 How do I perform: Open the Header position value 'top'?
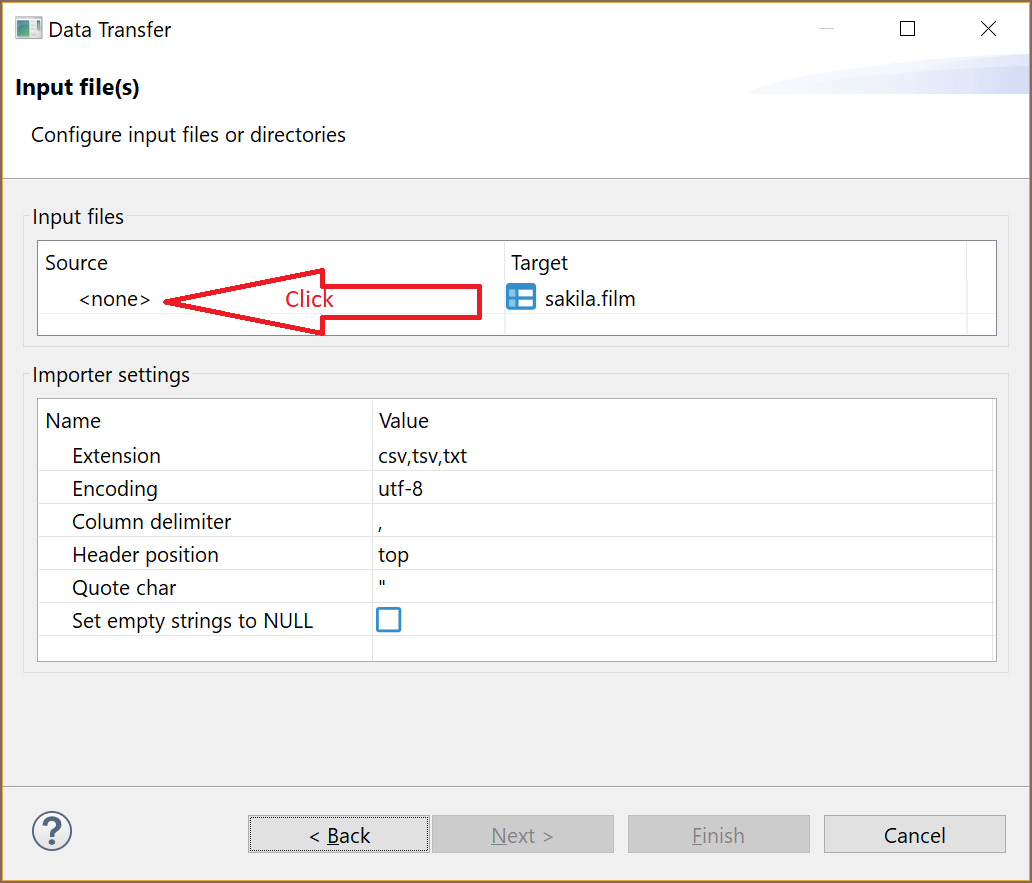tap(394, 555)
